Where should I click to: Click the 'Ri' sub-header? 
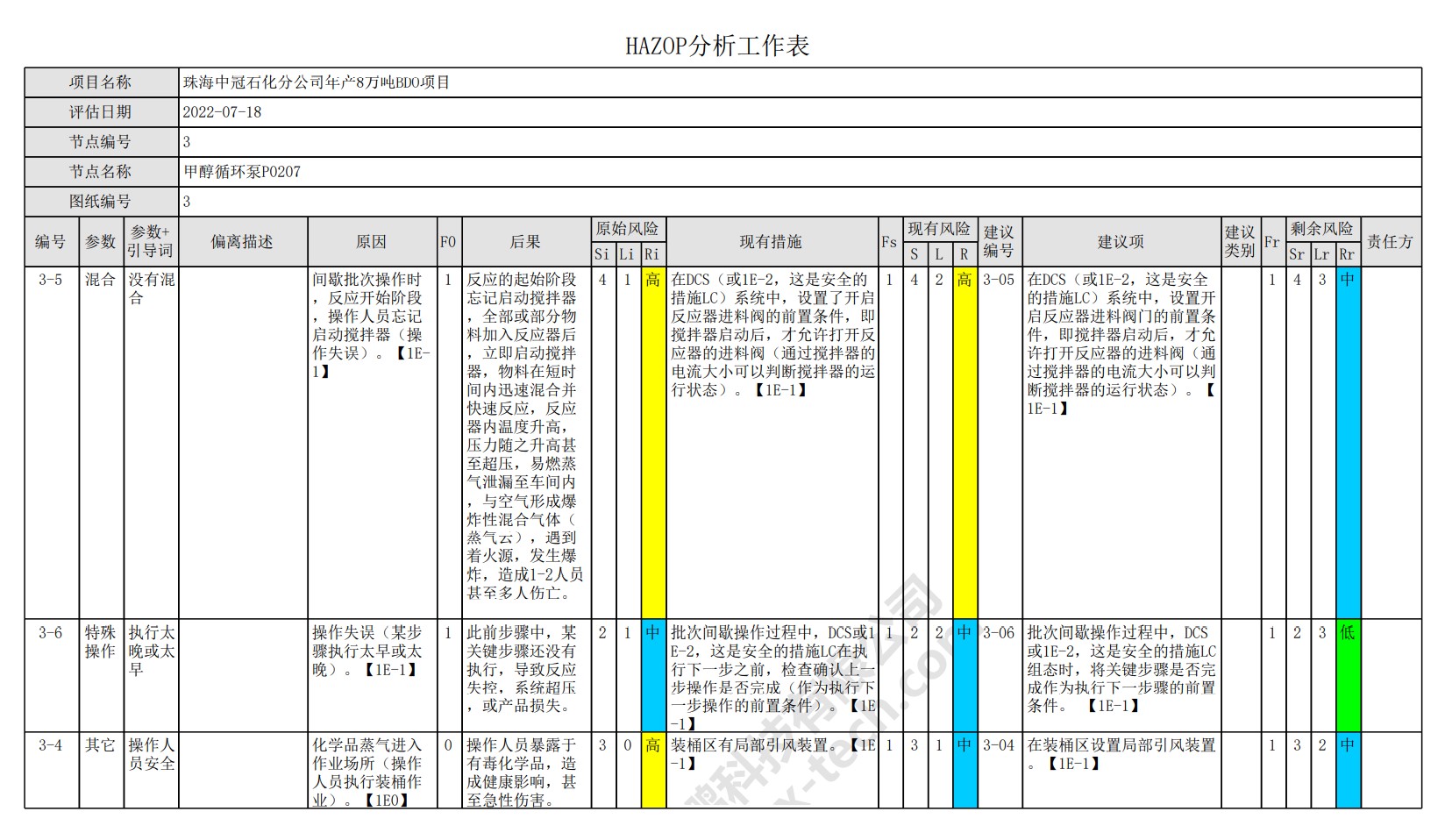[x=652, y=254]
